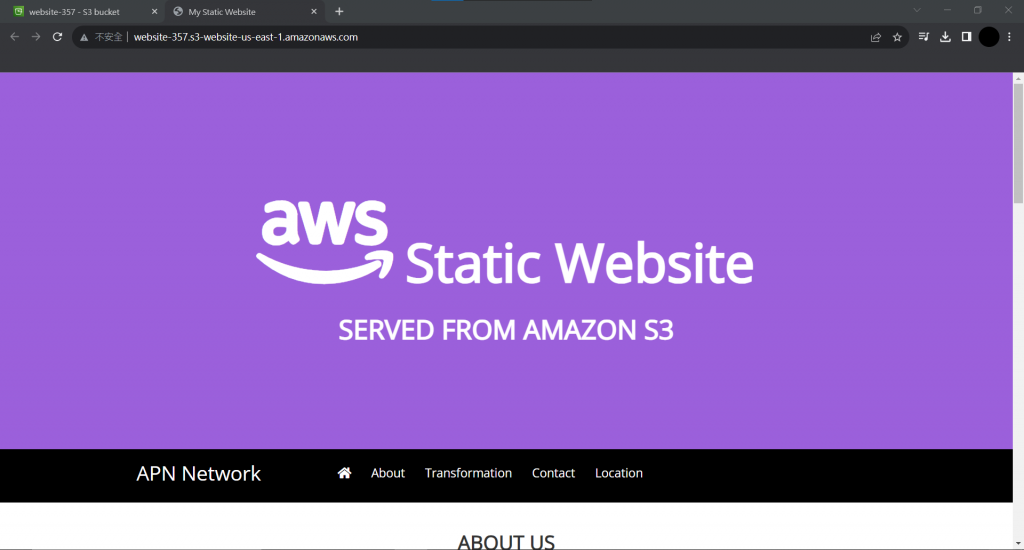Click the home icon in site navbar
Image resolution: width=1024 pixels, height=550 pixels.
344,473
